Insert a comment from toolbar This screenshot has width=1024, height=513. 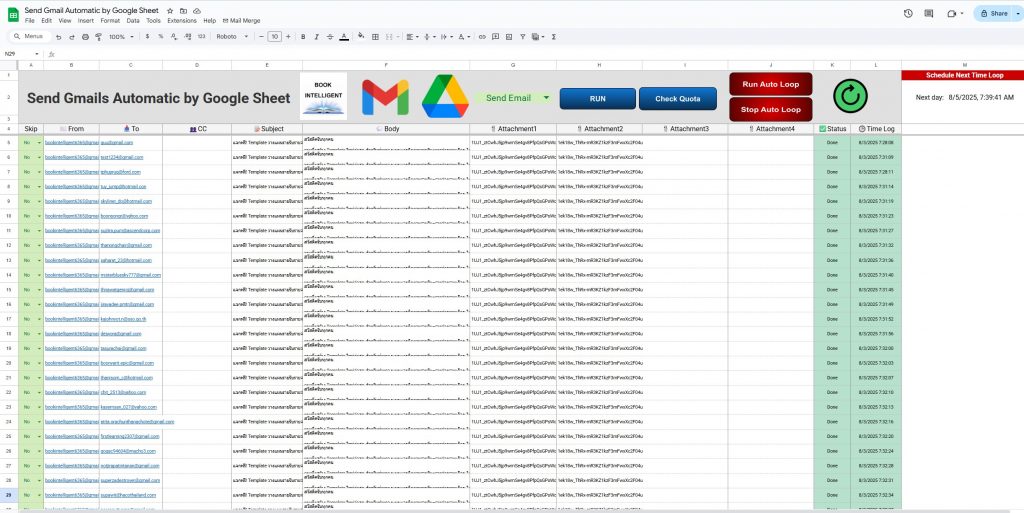[496, 37]
